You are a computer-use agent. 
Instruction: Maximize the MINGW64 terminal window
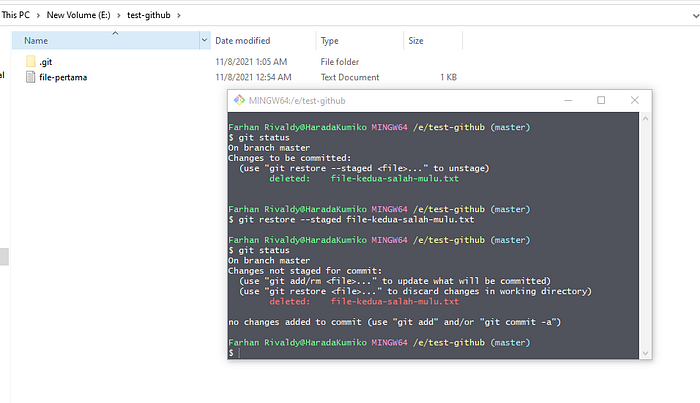pos(601,100)
